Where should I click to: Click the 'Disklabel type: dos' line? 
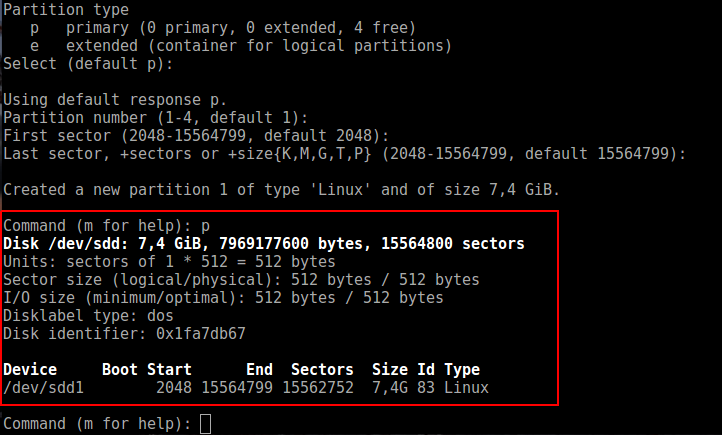tap(88, 315)
